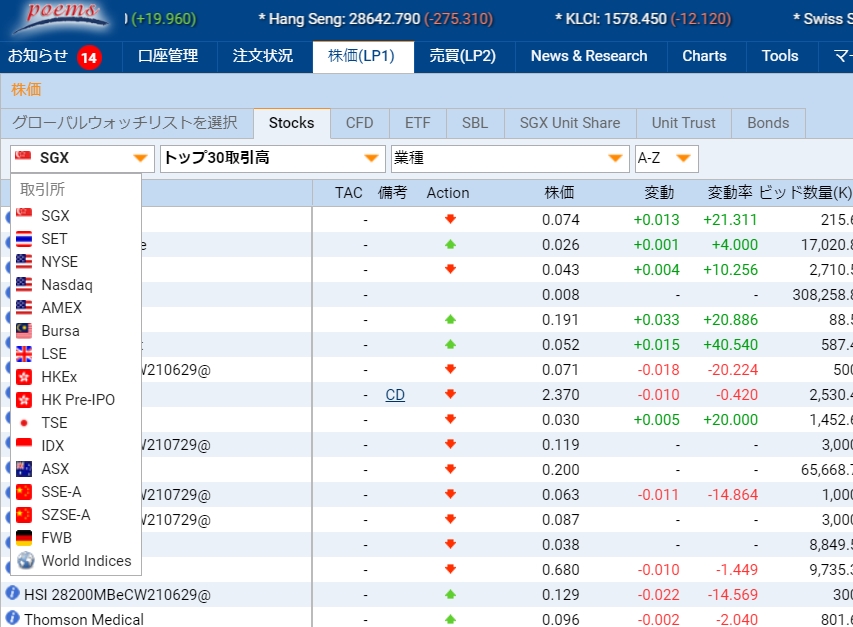Open HSI 28200MBeCW210629@ counter
The width and height of the screenshot is (853, 627).
pos(118,595)
